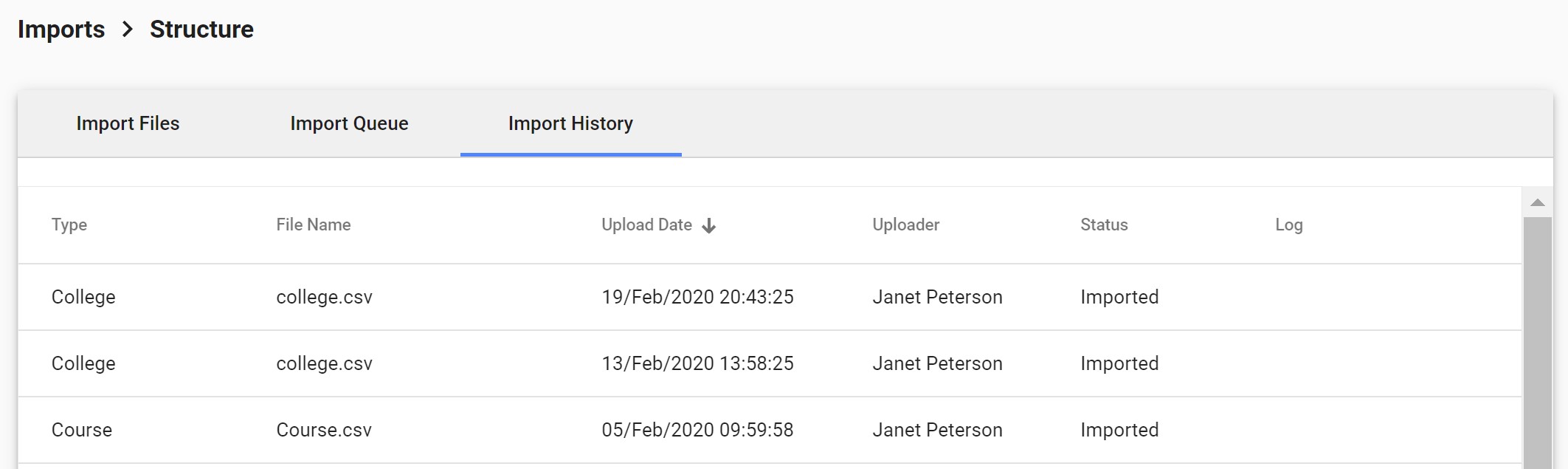1568x469 pixels.
Task: Click the Course.csv file name
Action: (x=324, y=430)
